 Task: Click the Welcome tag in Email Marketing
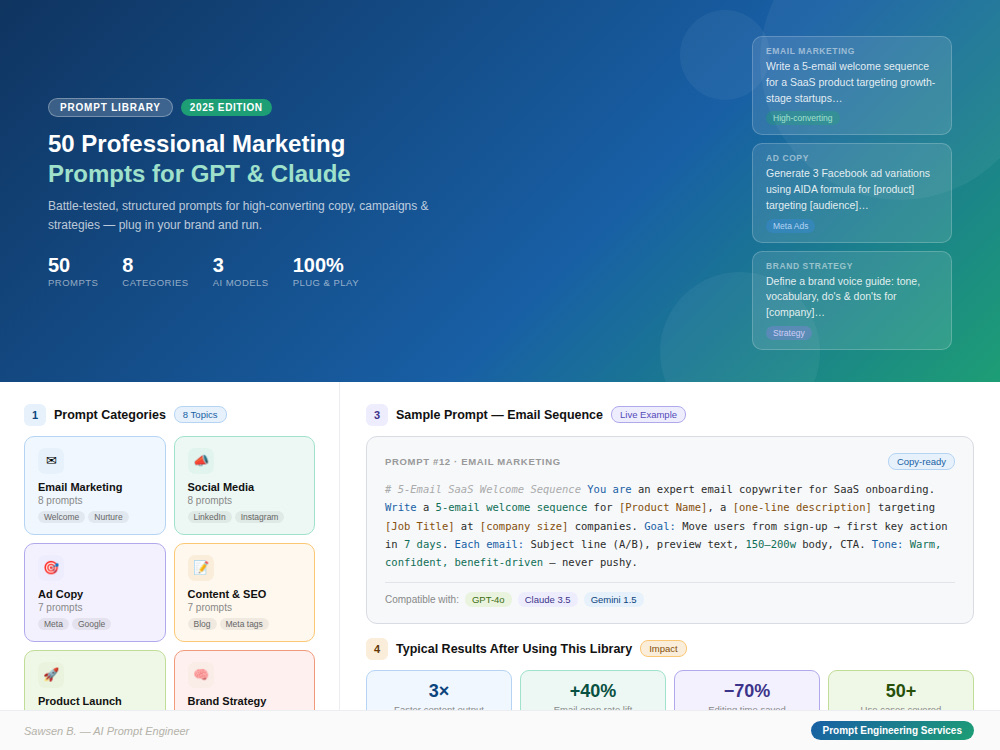coord(61,517)
